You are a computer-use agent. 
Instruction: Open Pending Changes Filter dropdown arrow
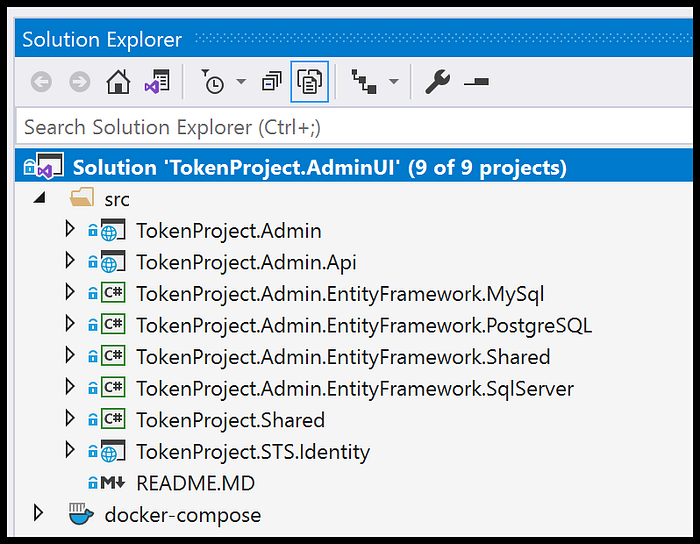pyautogui.click(x=241, y=82)
